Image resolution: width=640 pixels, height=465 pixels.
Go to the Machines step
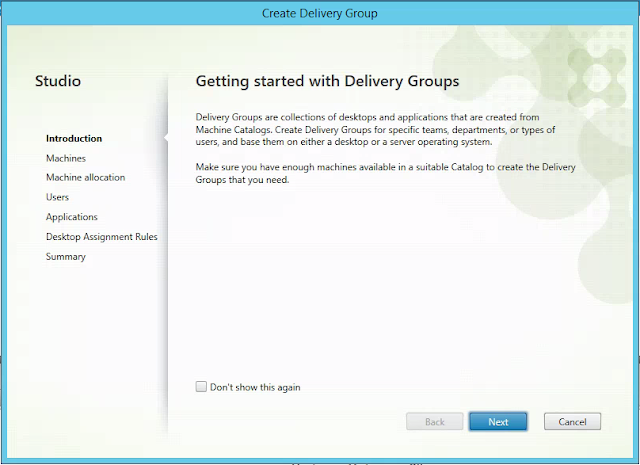(66, 158)
